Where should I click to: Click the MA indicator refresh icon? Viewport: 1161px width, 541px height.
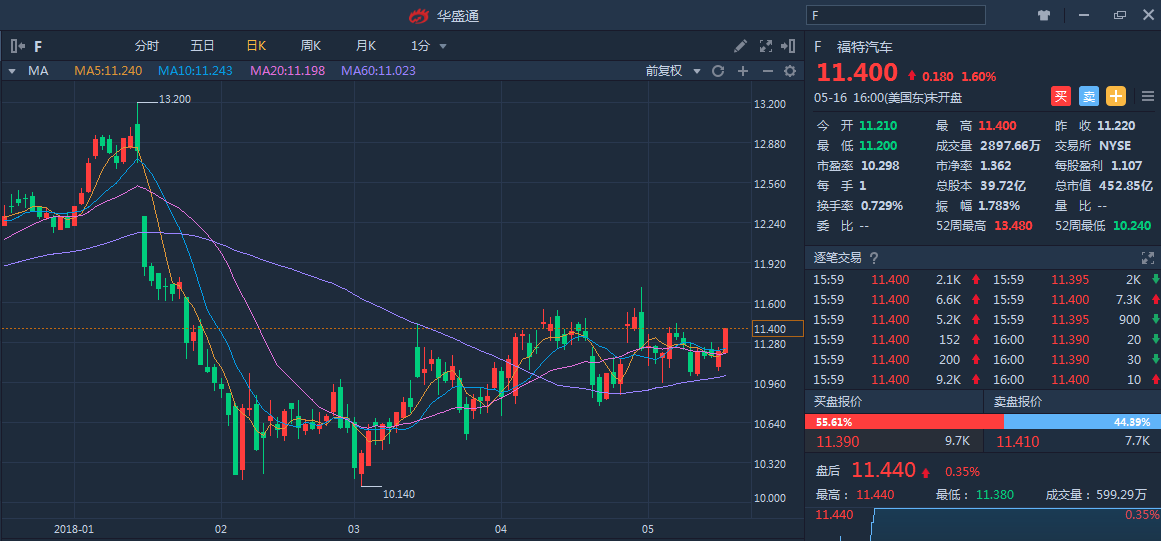(x=717, y=71)
